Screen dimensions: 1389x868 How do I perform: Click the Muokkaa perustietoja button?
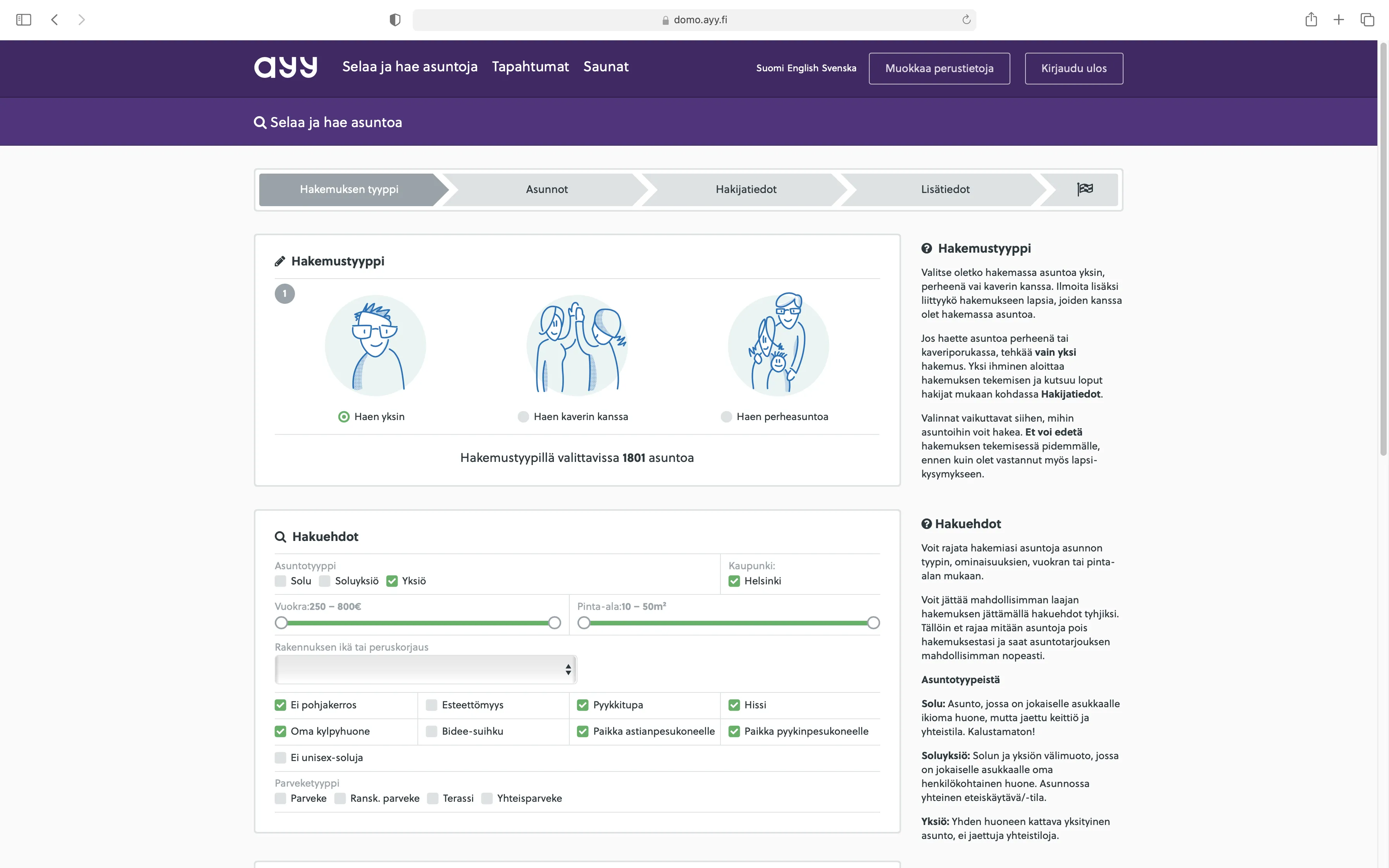[x=939, y=68]
